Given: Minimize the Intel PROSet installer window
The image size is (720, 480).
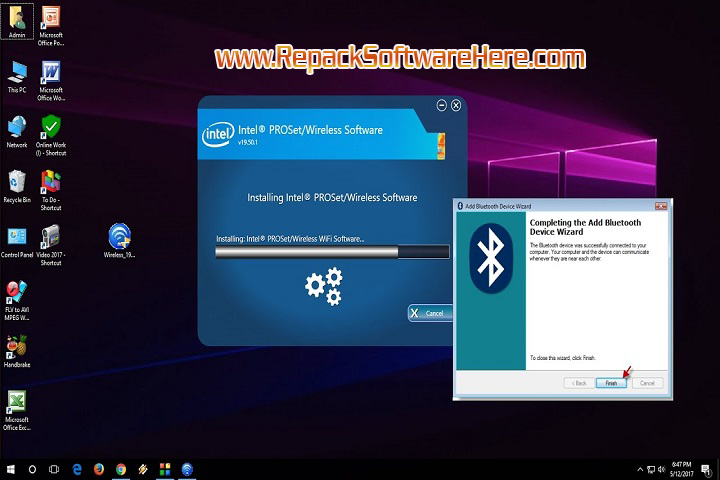Looking at the screenshot, I should 441,105.
